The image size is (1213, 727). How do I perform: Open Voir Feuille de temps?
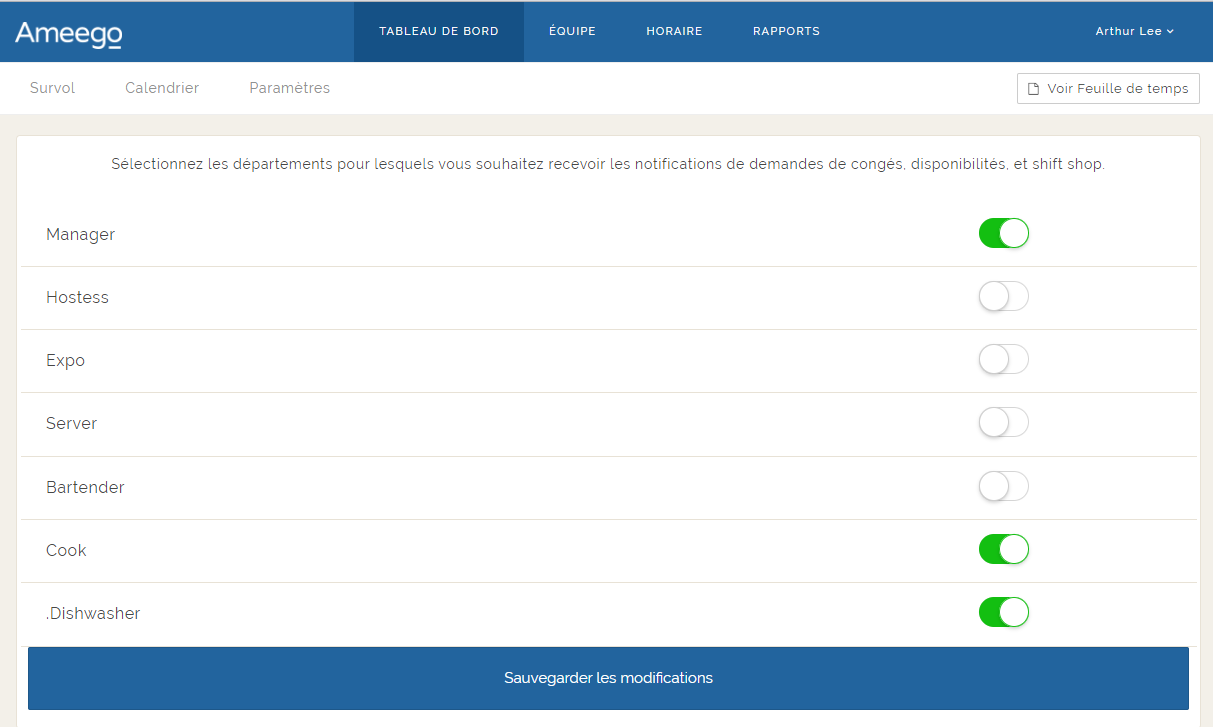coord(1107,88)
